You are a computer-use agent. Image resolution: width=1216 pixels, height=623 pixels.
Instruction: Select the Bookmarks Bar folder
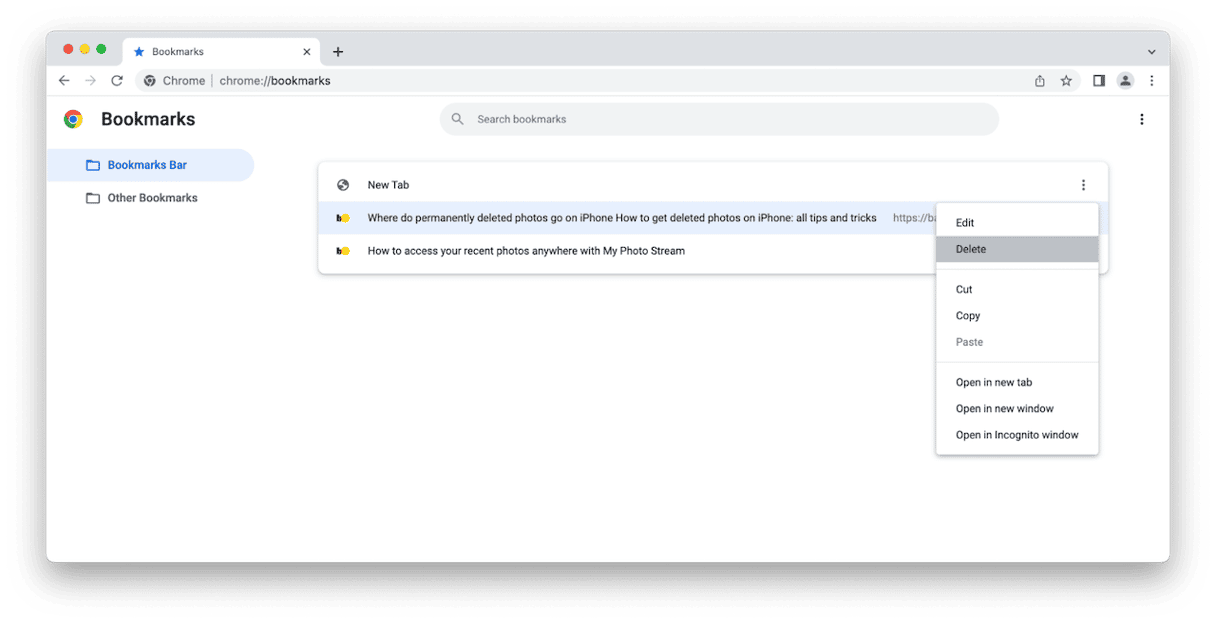tap(147, 165)
